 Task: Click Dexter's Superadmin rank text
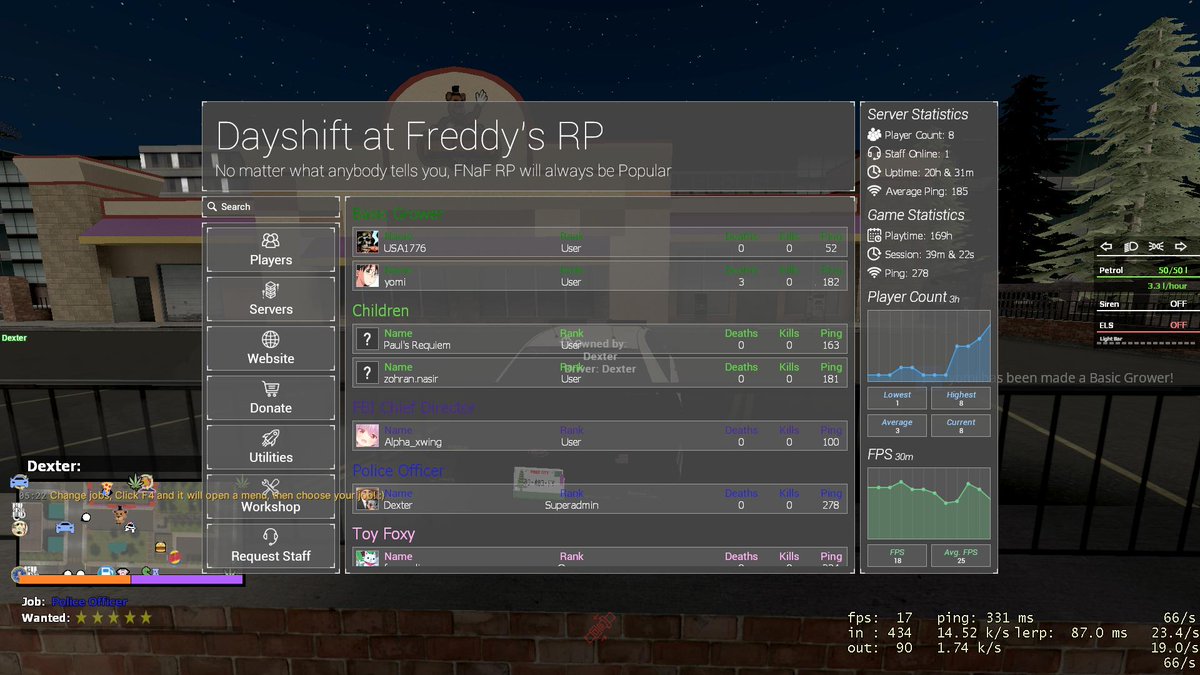pyautogui.click(x=572, y=505)
